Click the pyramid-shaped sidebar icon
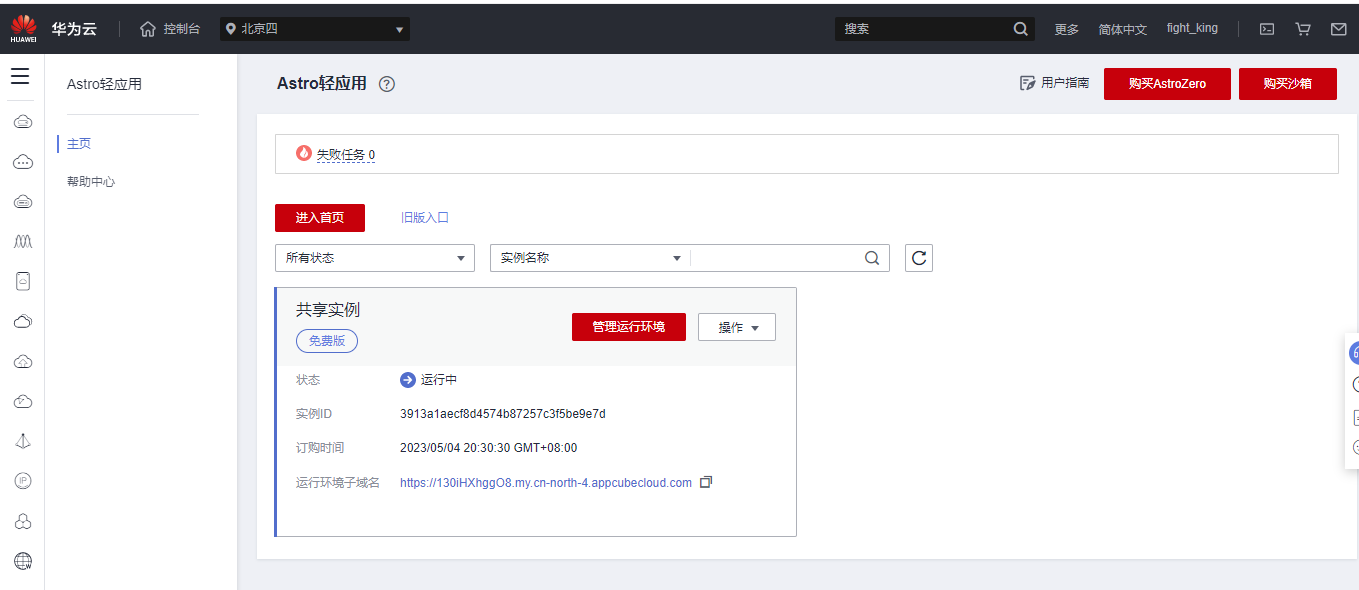This screenshot has height=590, width=1359. coord(23,441)
